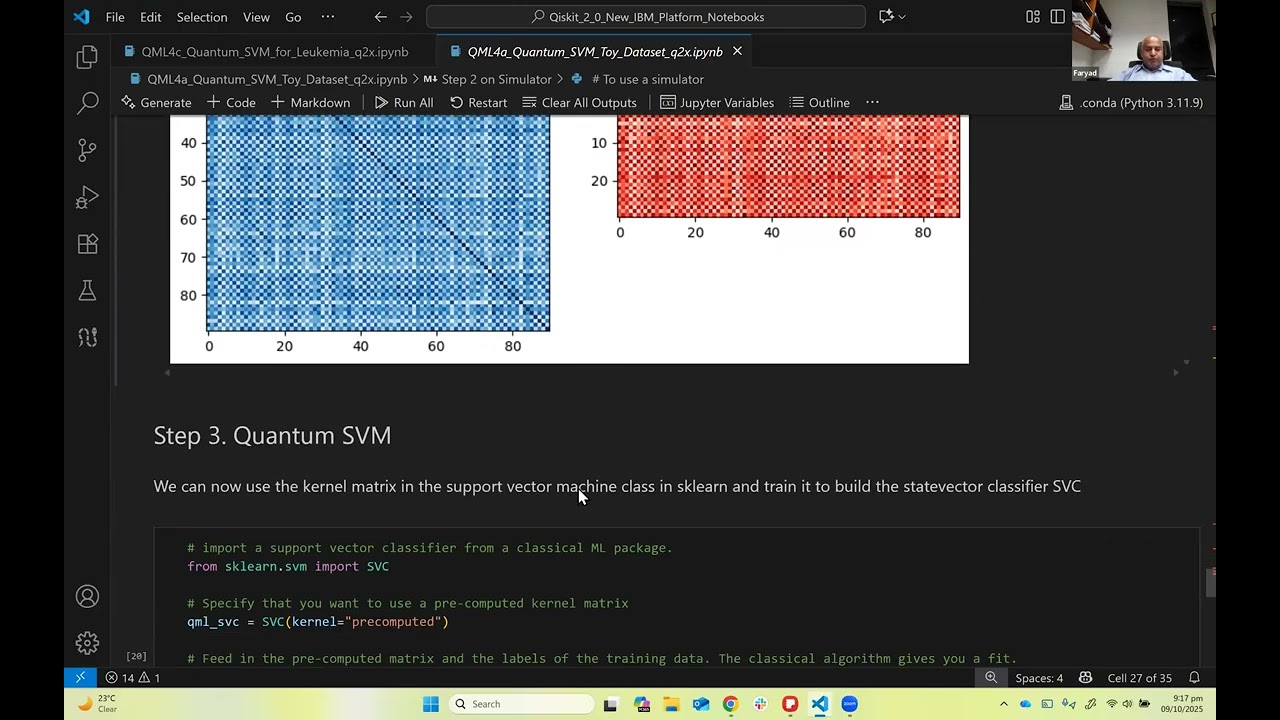Click the 'Step 3. Quantum SVM' heading
1280x720 pixels.
point(272,435)
